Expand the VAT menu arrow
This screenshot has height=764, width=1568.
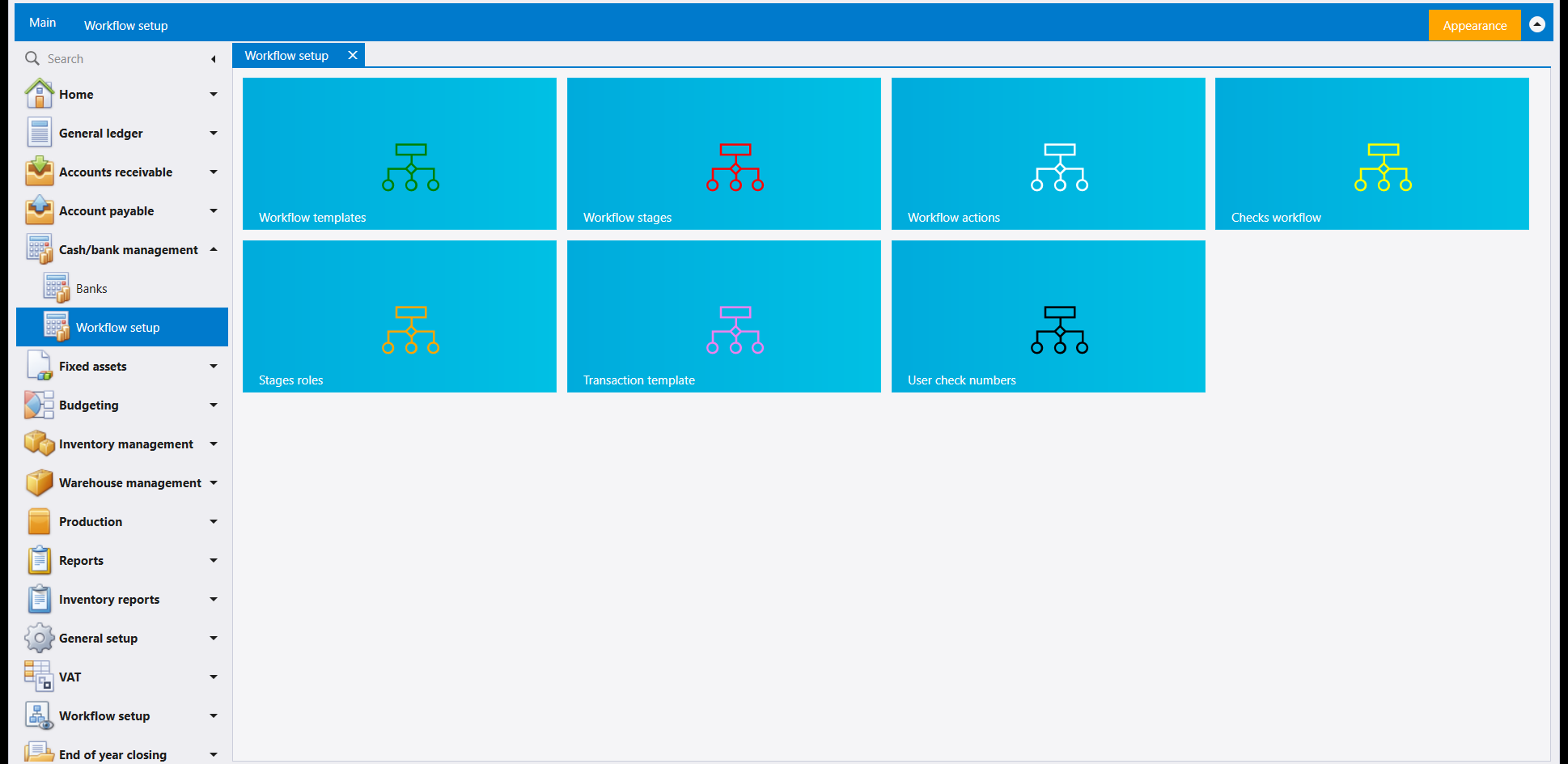(x=214, y=677)
